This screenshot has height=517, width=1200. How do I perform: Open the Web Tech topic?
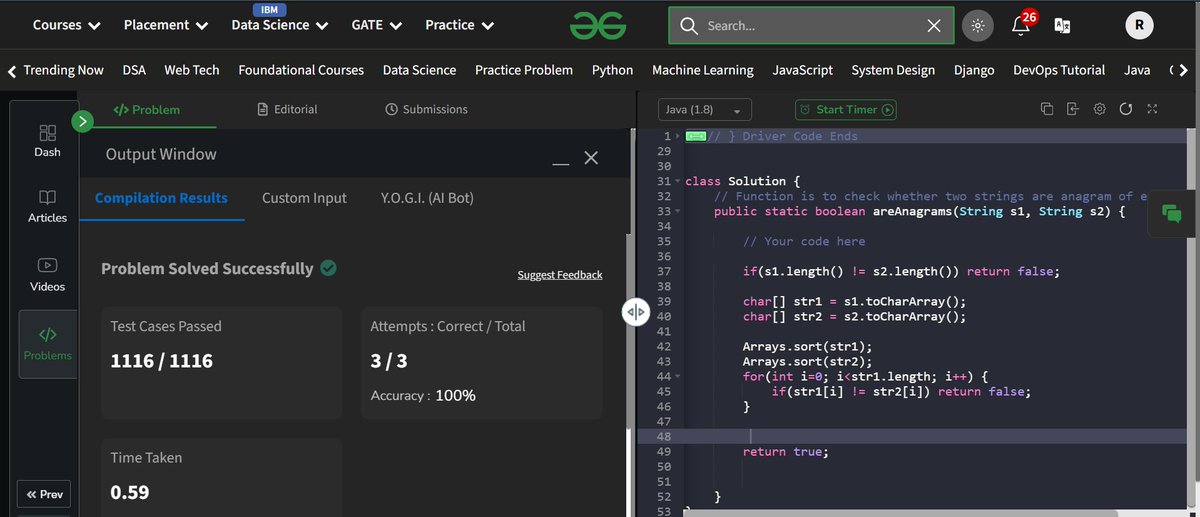[x=192, y=70]
